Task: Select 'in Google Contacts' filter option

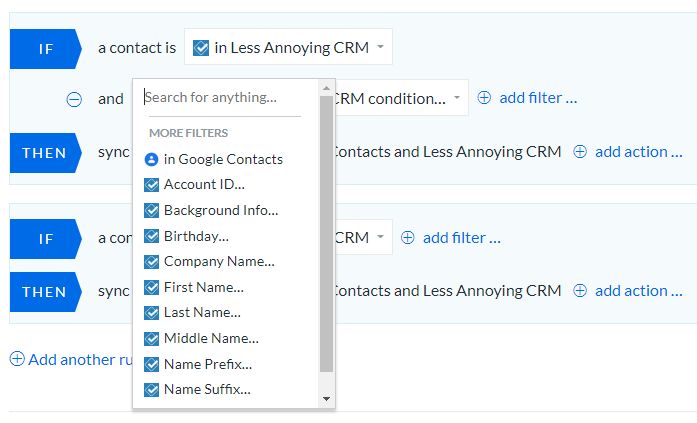Action: 223,160
